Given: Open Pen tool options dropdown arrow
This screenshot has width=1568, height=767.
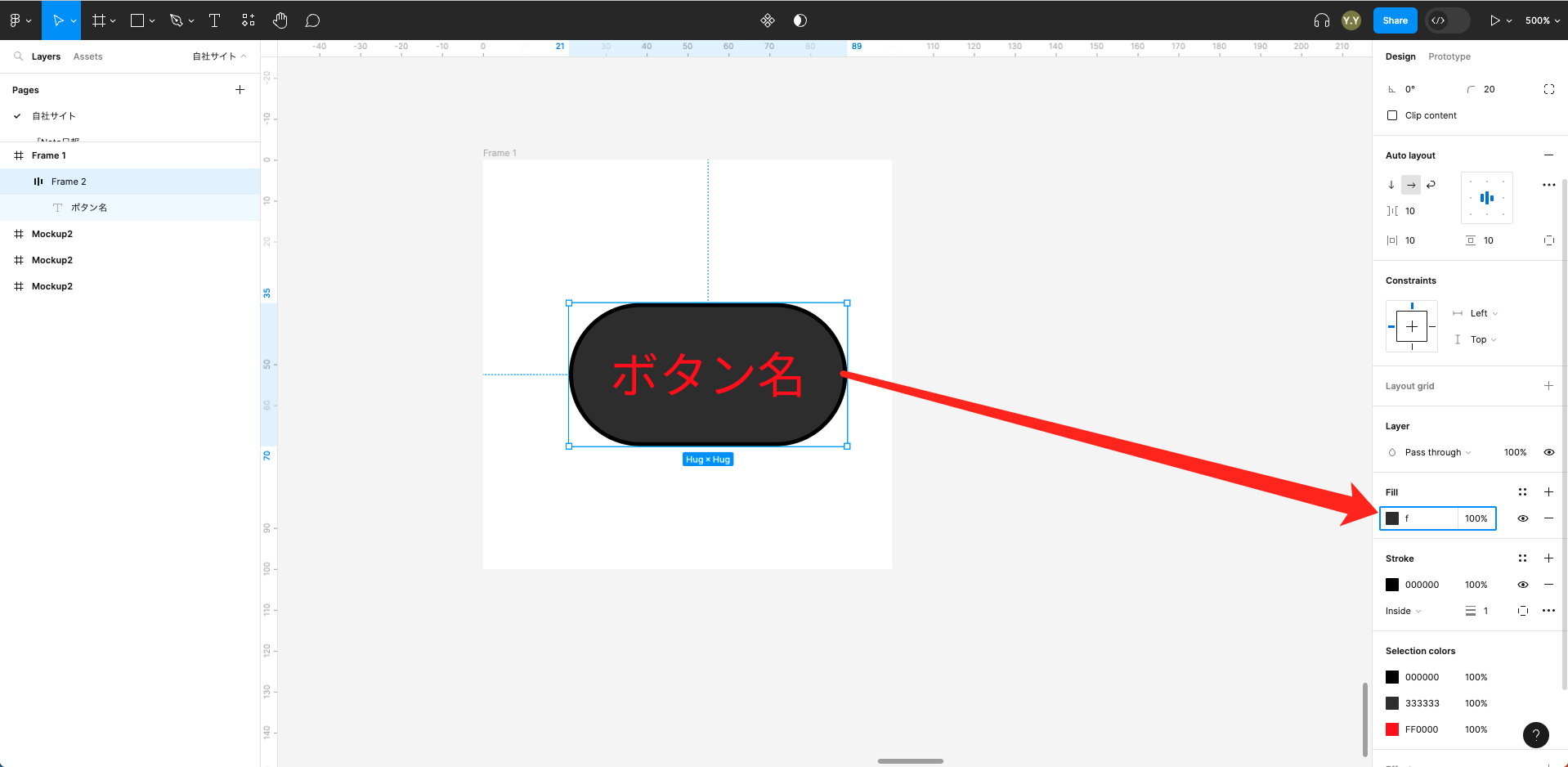Looking at the screenshot, I should pos(191,21).
